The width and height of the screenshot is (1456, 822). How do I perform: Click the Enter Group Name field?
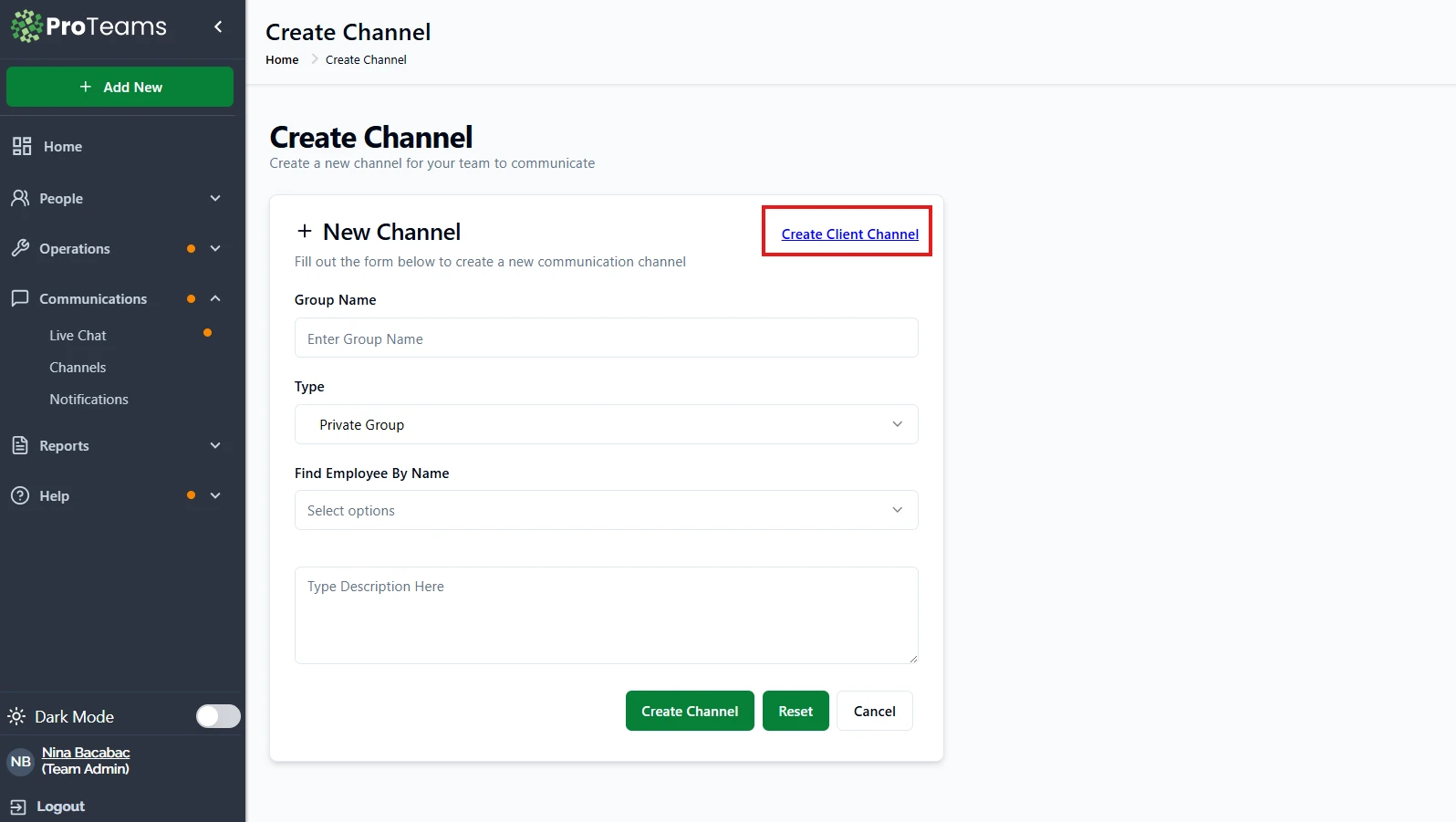pos(606,338)
